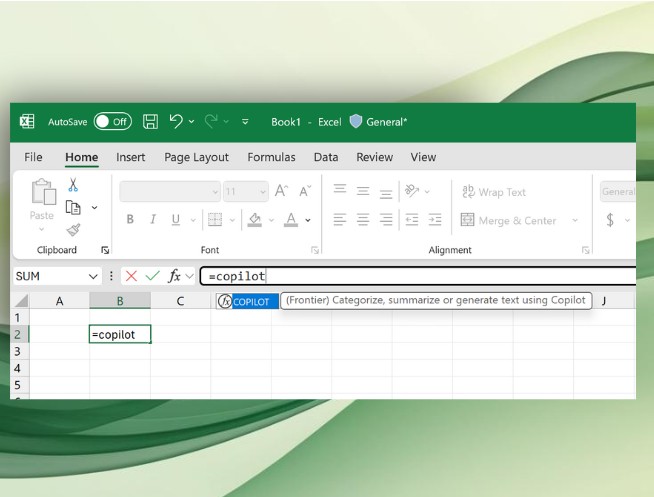Click the Redo arrow icon
Image resolution: width=654 pixels, height=497 pixels.
click(211, 121)
